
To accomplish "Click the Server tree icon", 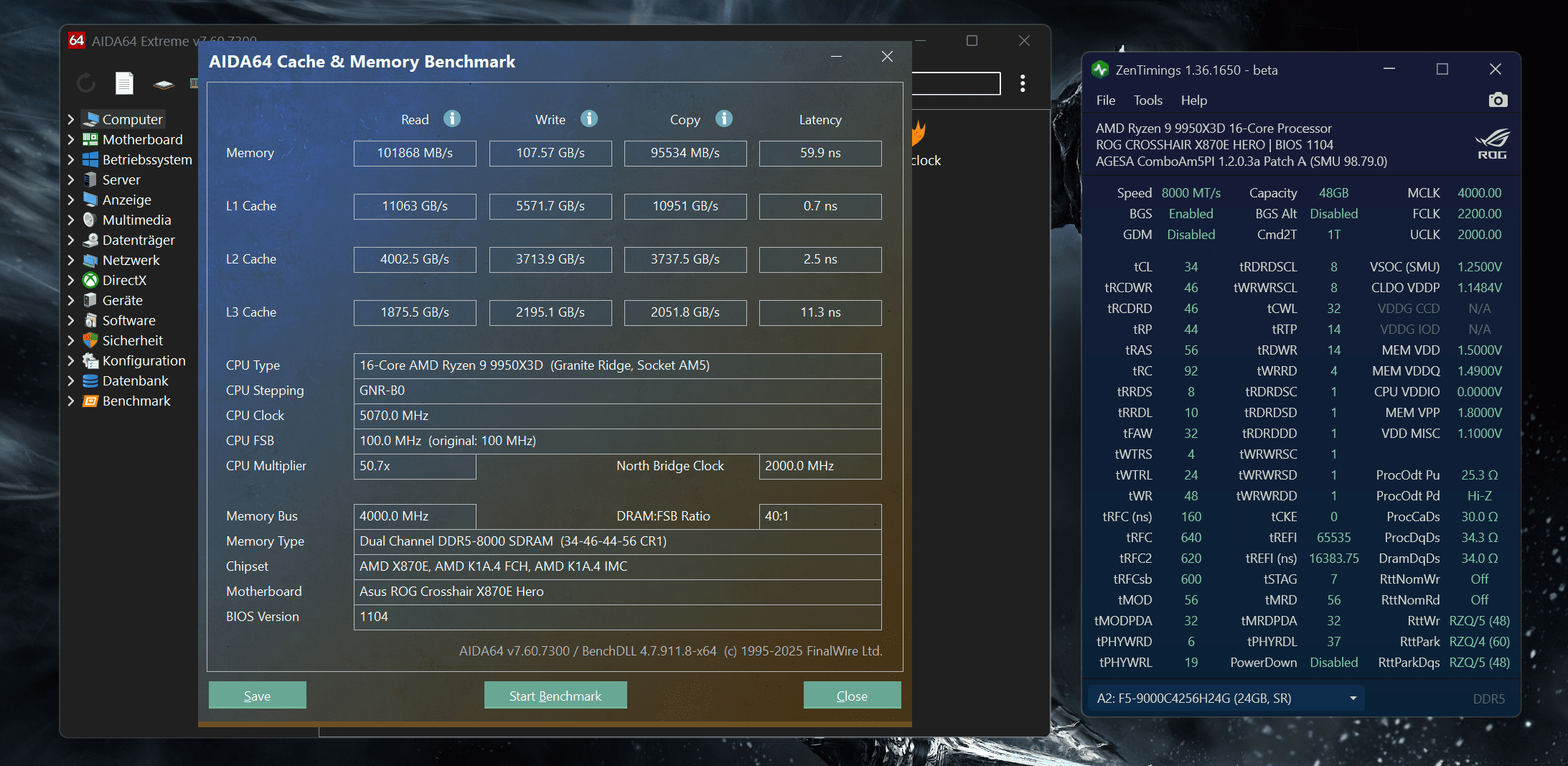I will click(x=90, y=179).
